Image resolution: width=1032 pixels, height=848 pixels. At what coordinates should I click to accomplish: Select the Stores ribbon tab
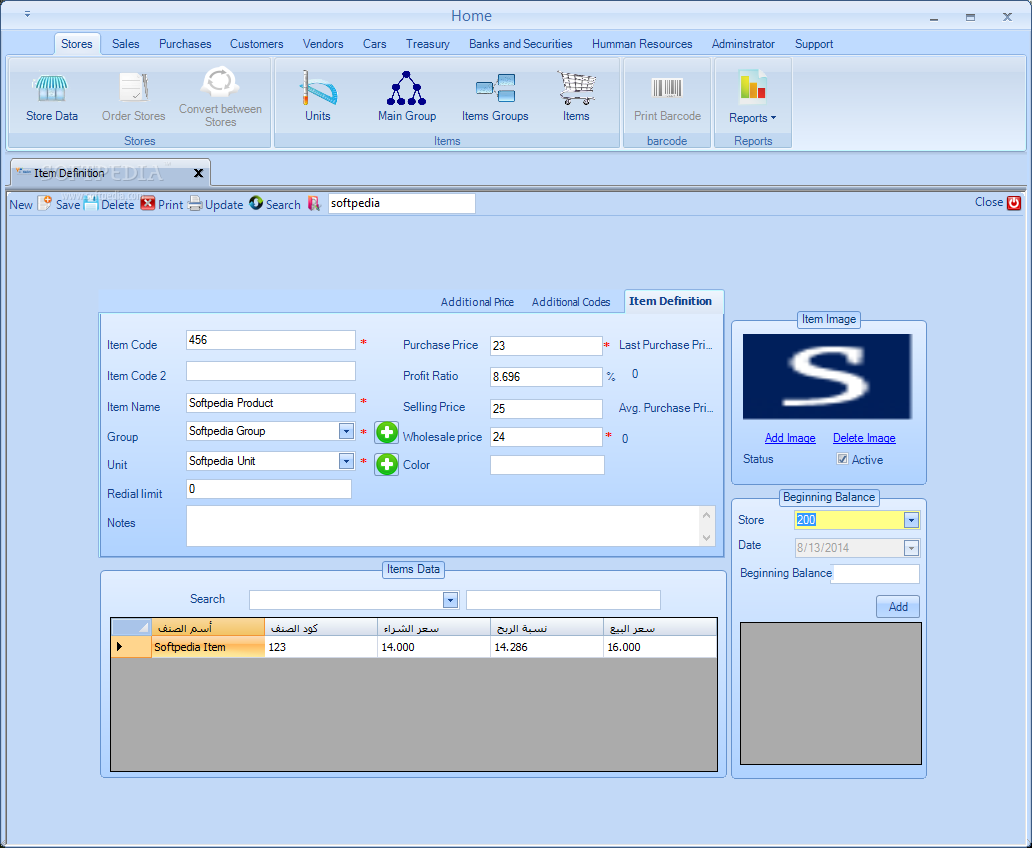[77, 44]
